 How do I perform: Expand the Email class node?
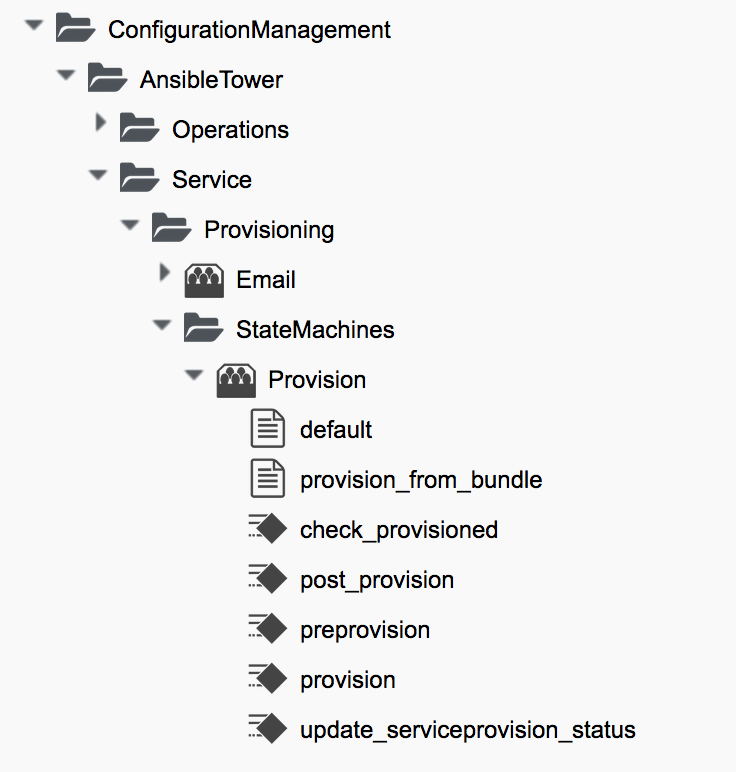(x=164, y=274)
